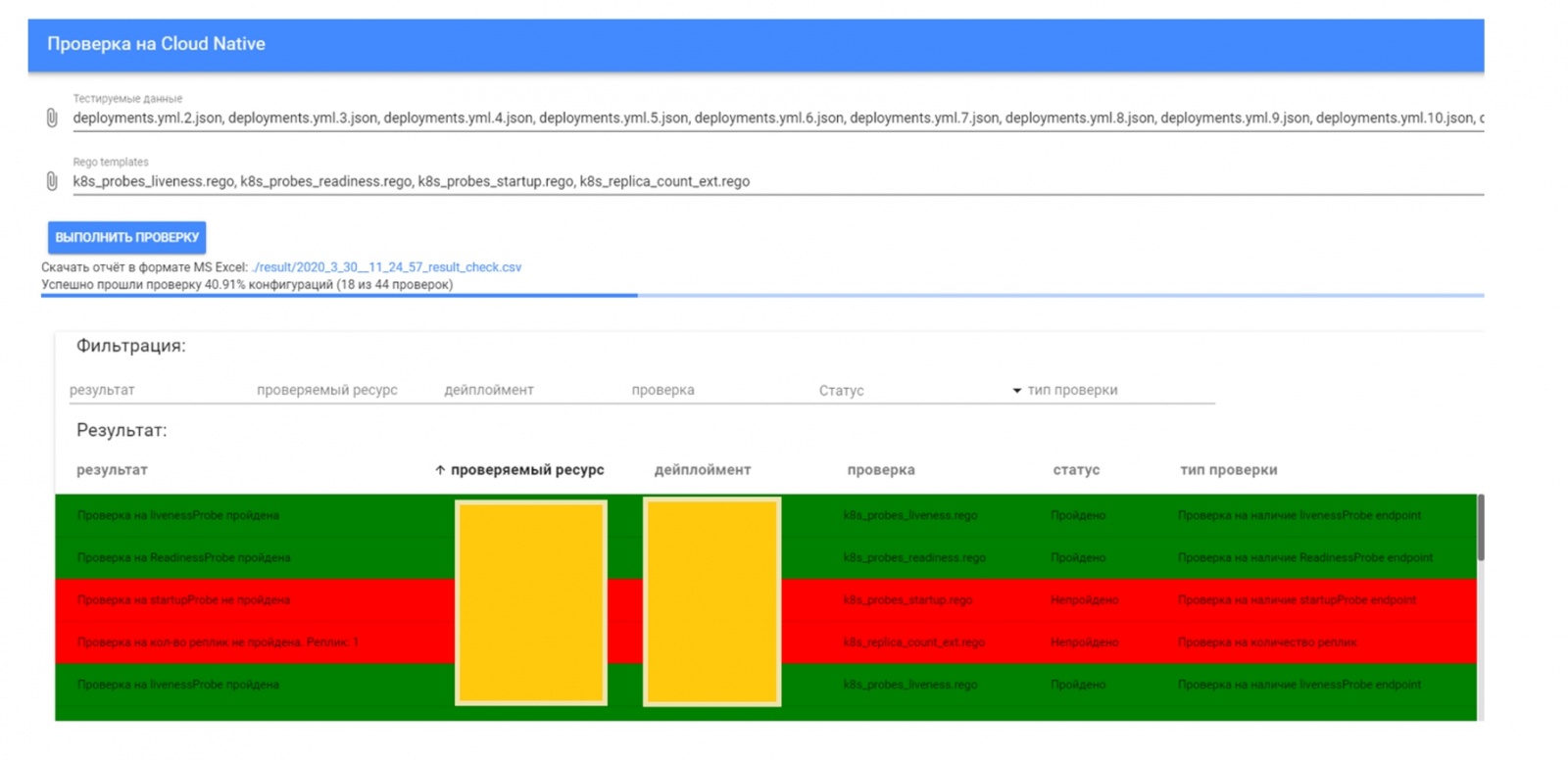Screen dimensions: 1568x760
Task: Select row 'Проверка на кол-во реплик не пройдена'
Action: [x=765, y=642]
